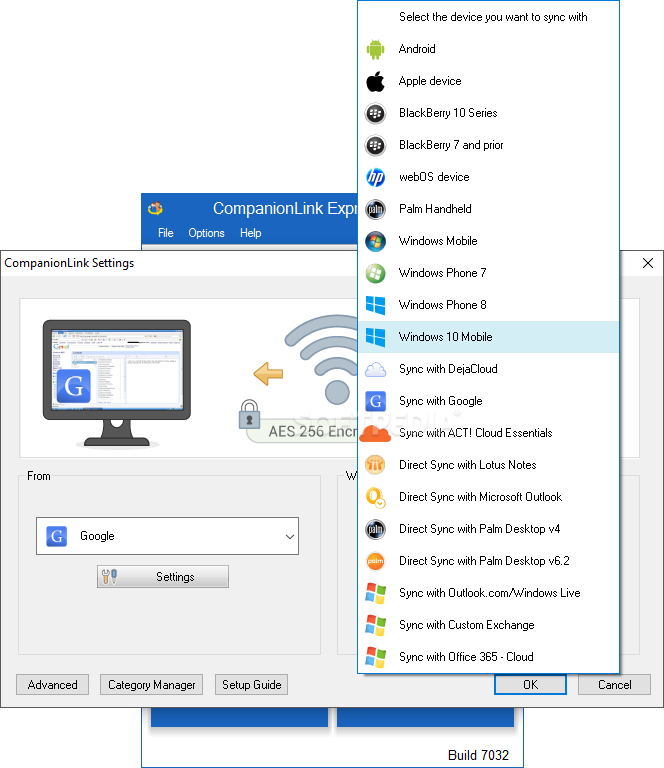
Task: Choose Sync with Google option
Action: (x=489, y=401)
